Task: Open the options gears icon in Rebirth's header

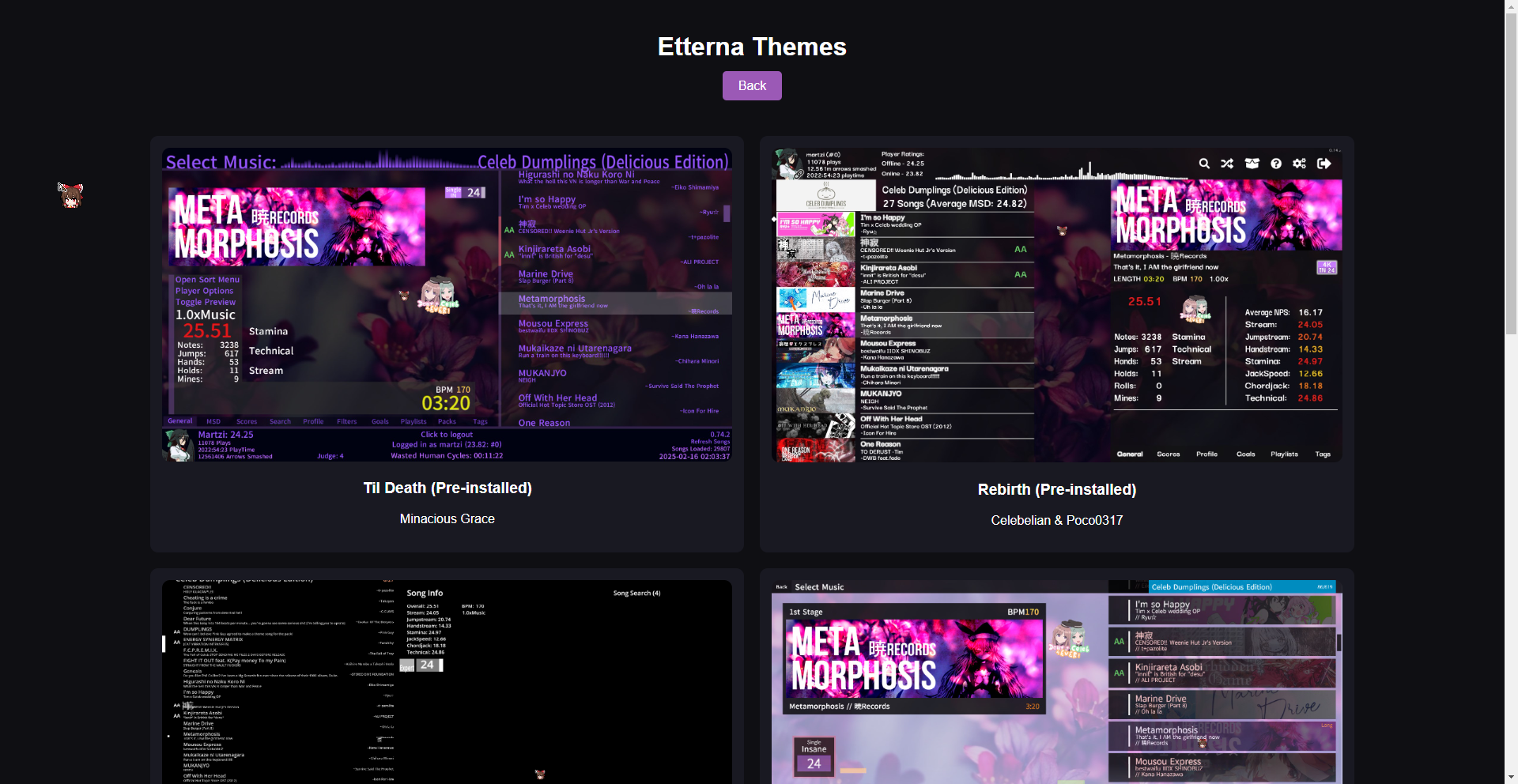Action: [x=1300, y=164]
